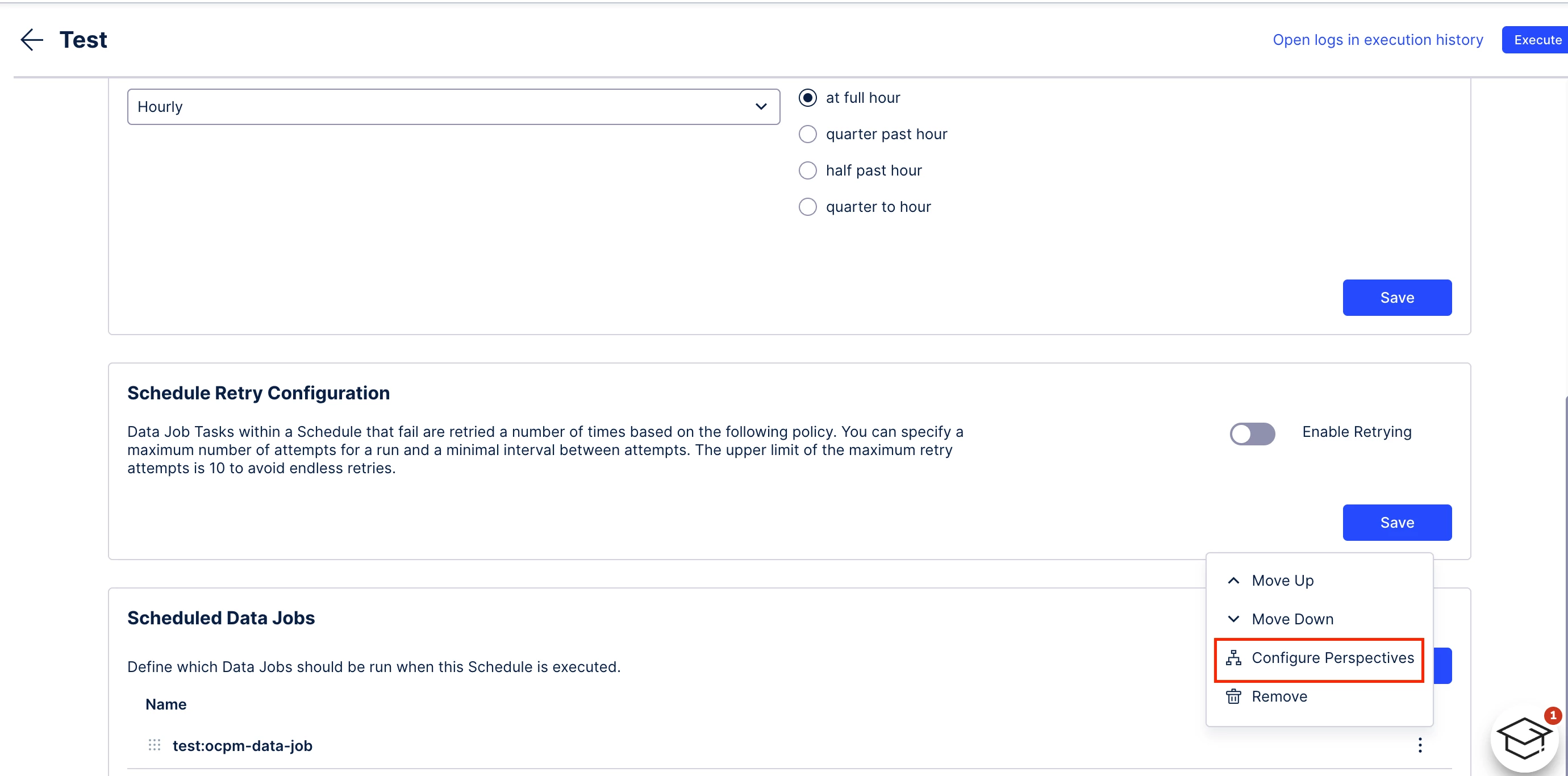Image resolution: width=1568 pixels, height=776 pixels.
Task: Save the Schedule Retry Configuration
Action: coord(1396,522)
